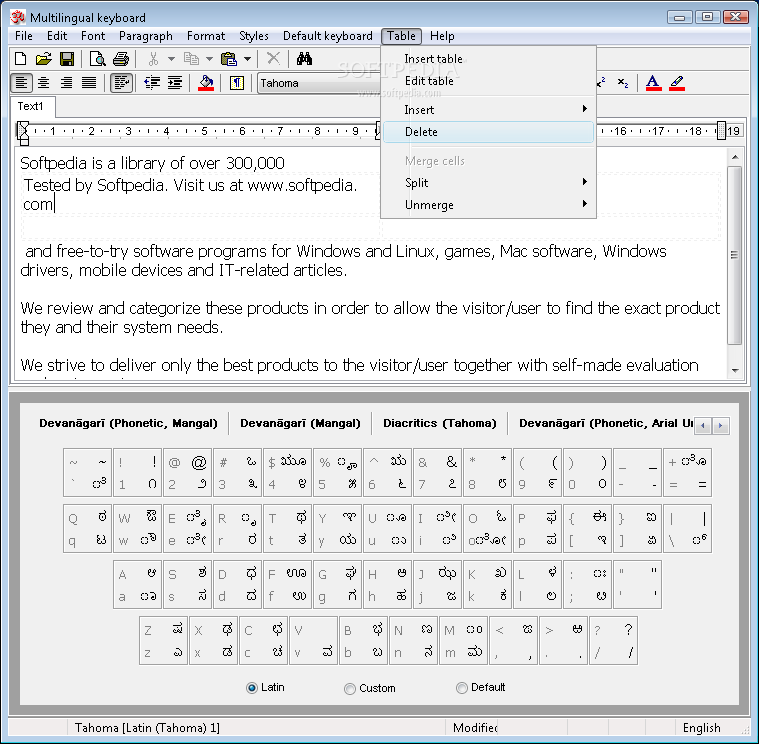
Task: Click the right margin marker on ruler
Action: pyautogui.click(x=721, y=131)
